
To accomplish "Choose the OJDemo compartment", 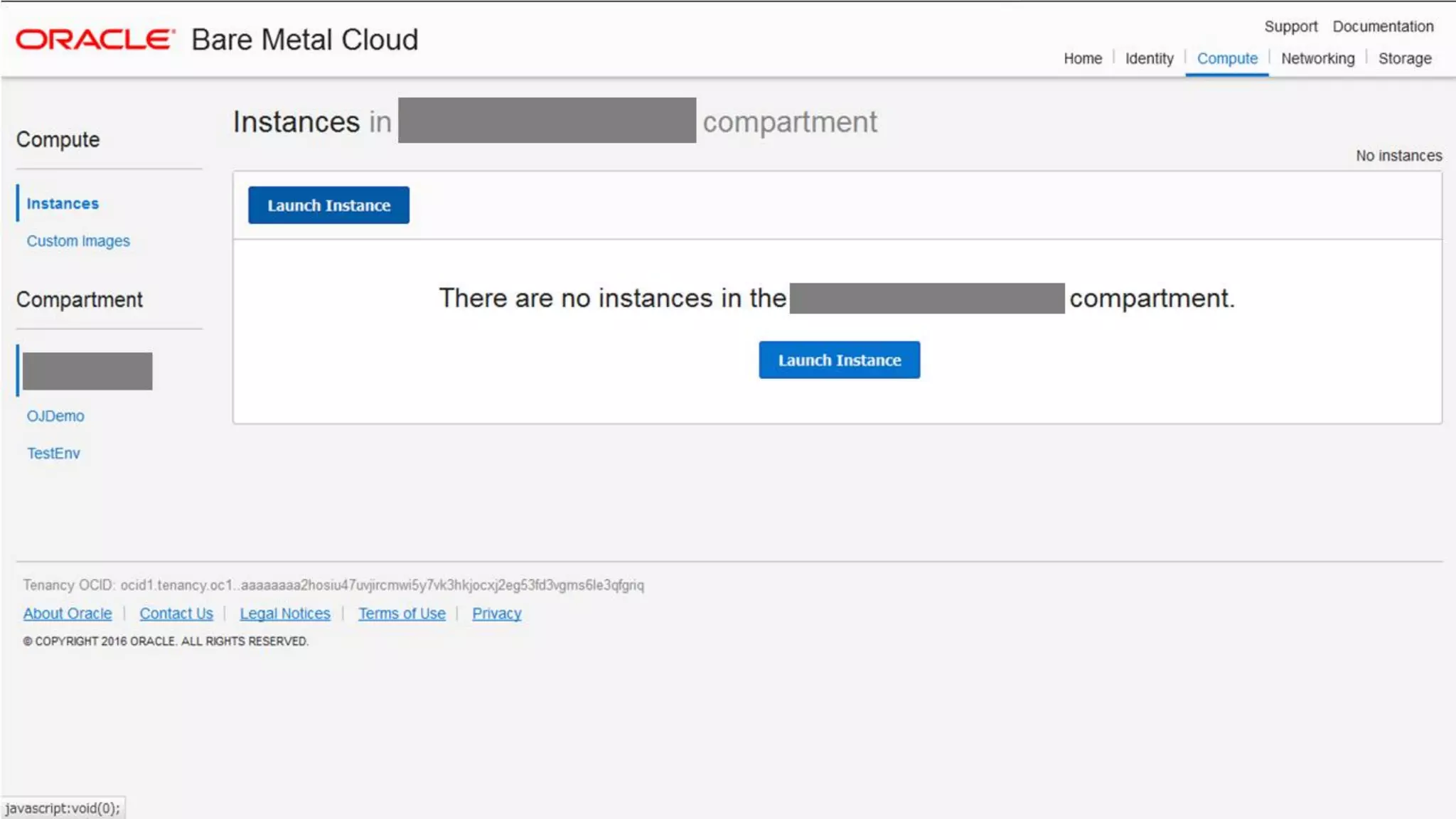I will (55, 416).
